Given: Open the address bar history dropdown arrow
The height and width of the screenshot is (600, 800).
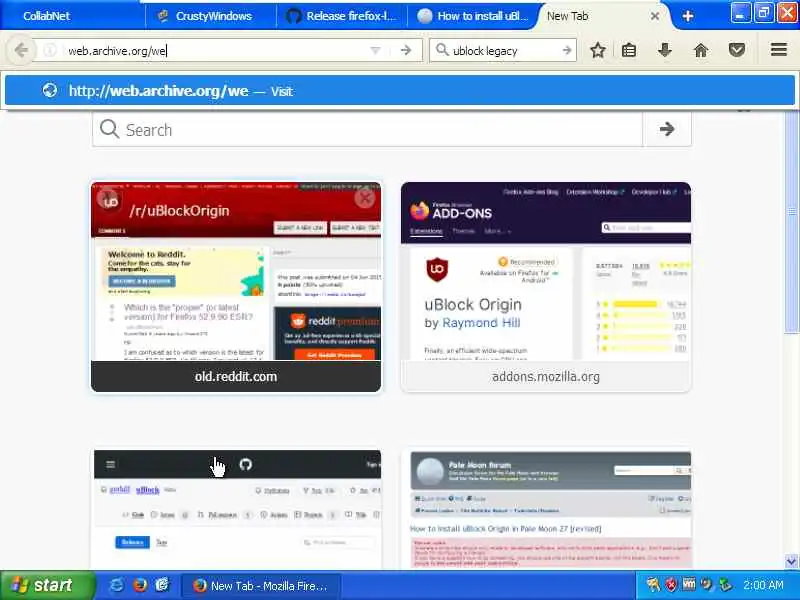Looking at the screenshot, I should (x=376, y=51).
